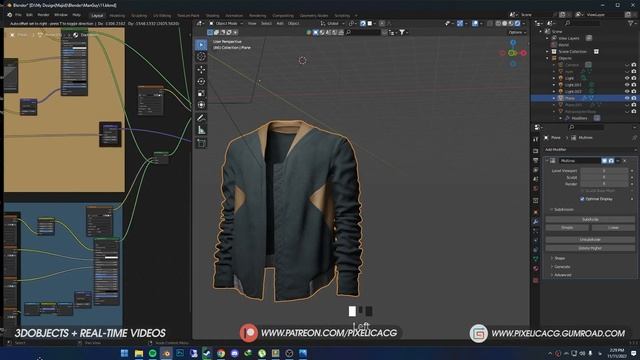Adjust the Render level value field
The width and height of the screenshot is (640, 360).
[604, 184]
